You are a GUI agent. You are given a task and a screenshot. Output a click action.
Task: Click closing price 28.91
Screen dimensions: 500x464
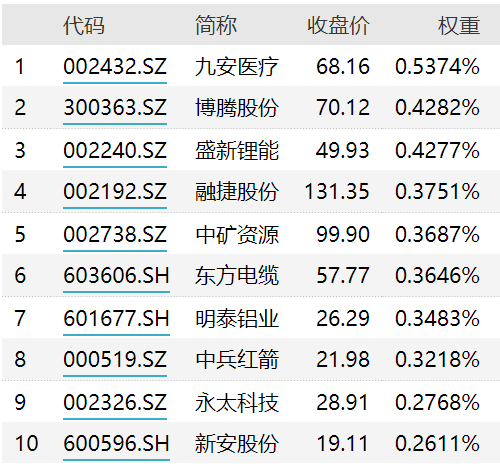click(x=342, y=402)
